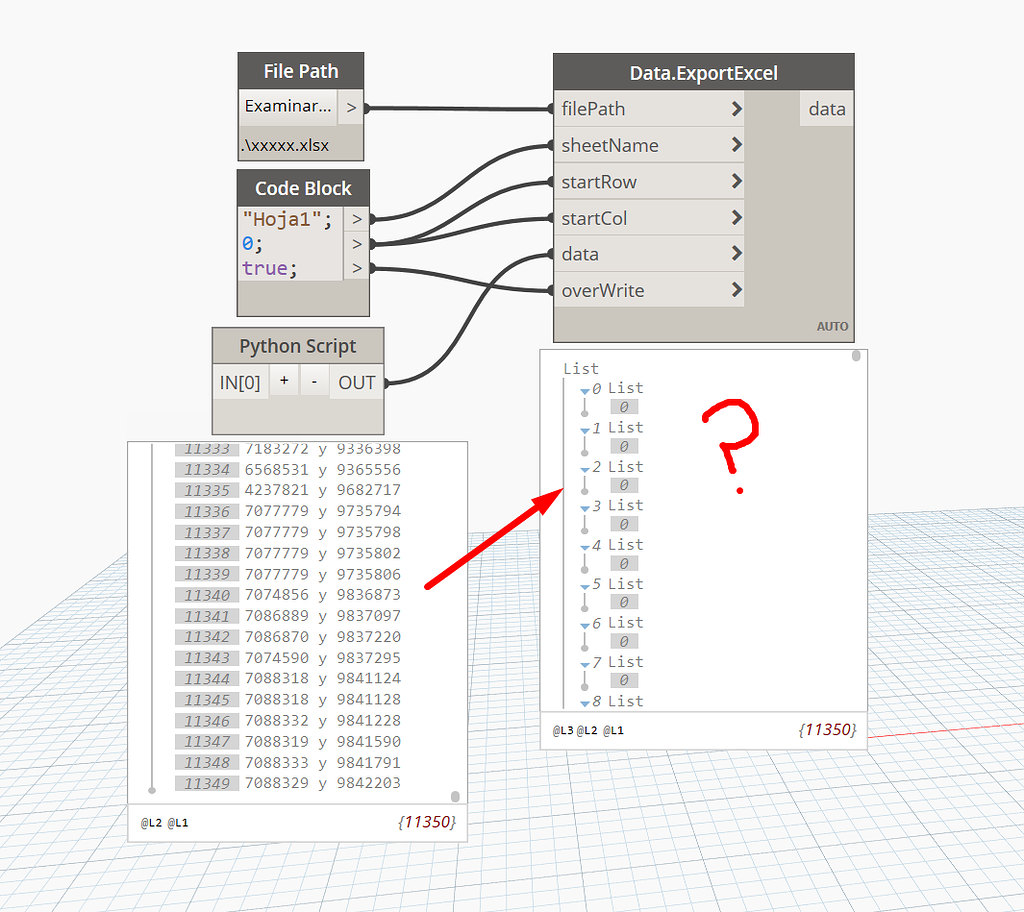
Task: Click the scrollbar dot on the data preview bubble
Action: [455, 796]
